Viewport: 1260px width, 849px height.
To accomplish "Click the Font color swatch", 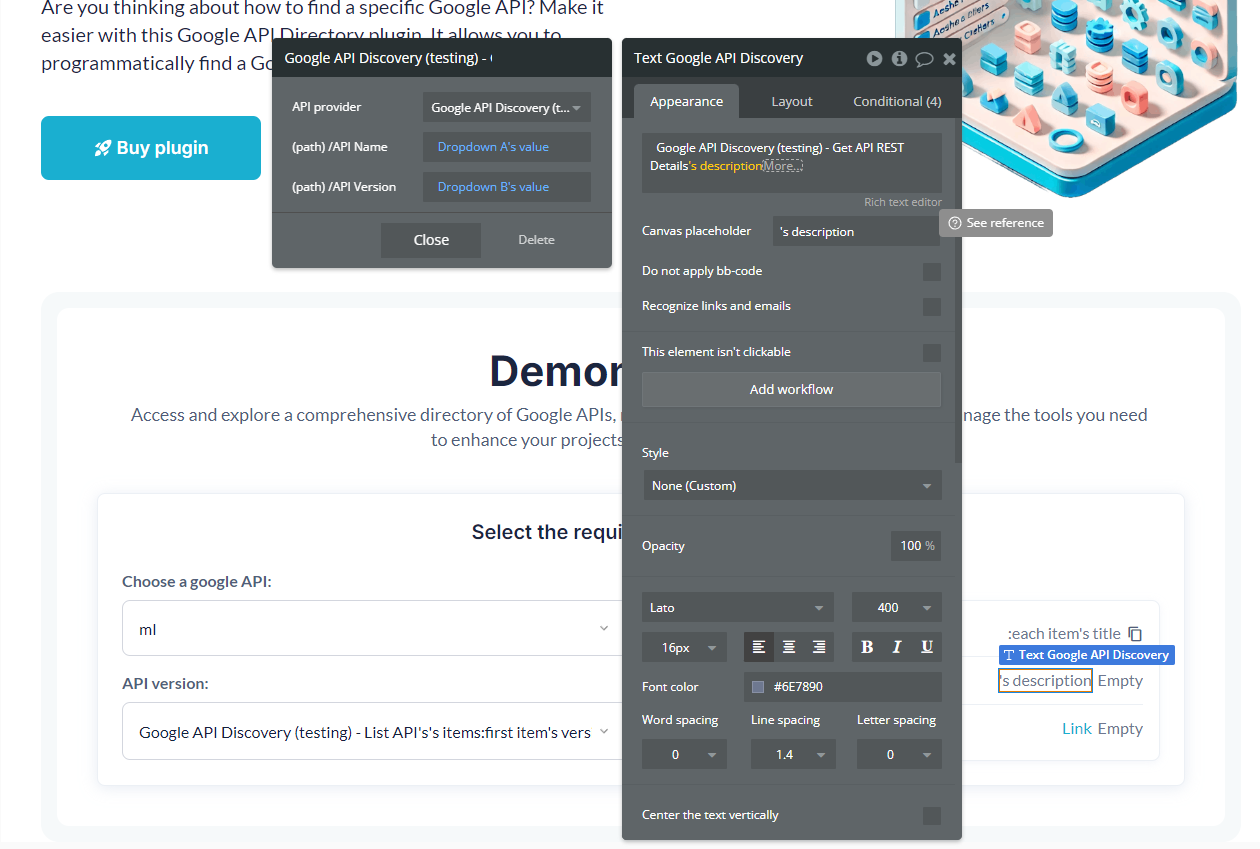I will [758, 687].
